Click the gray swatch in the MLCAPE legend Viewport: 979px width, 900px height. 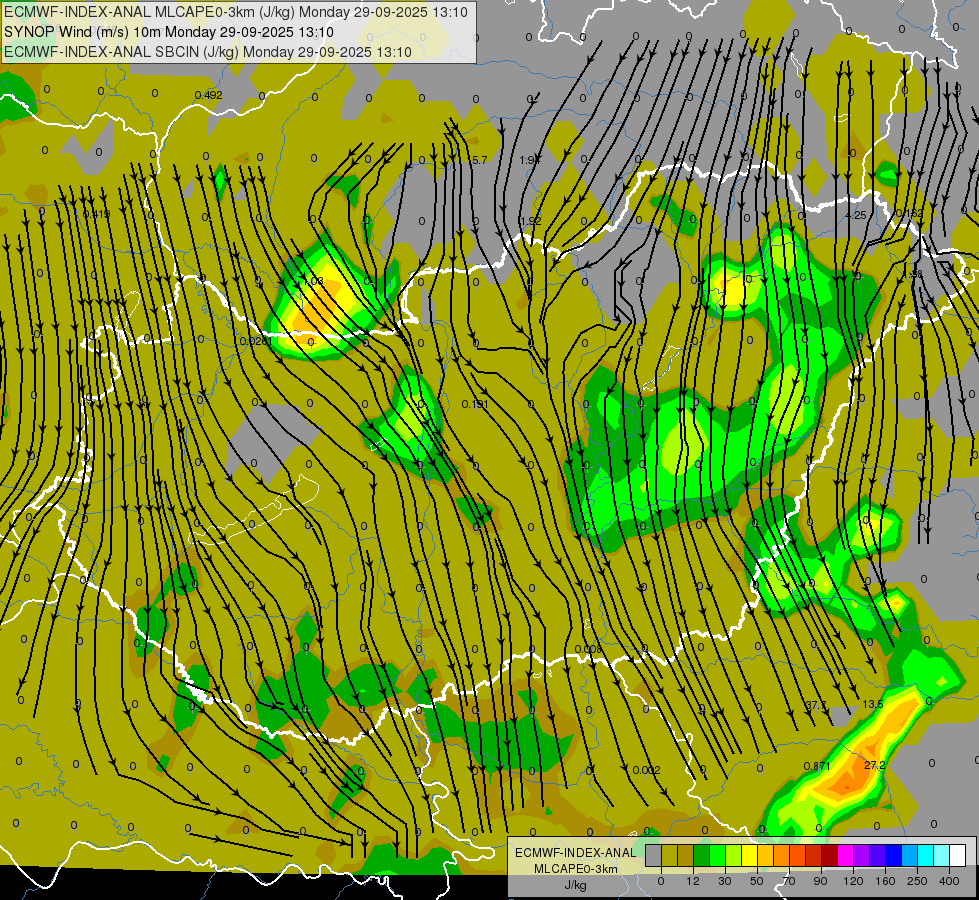click(653, 856)
